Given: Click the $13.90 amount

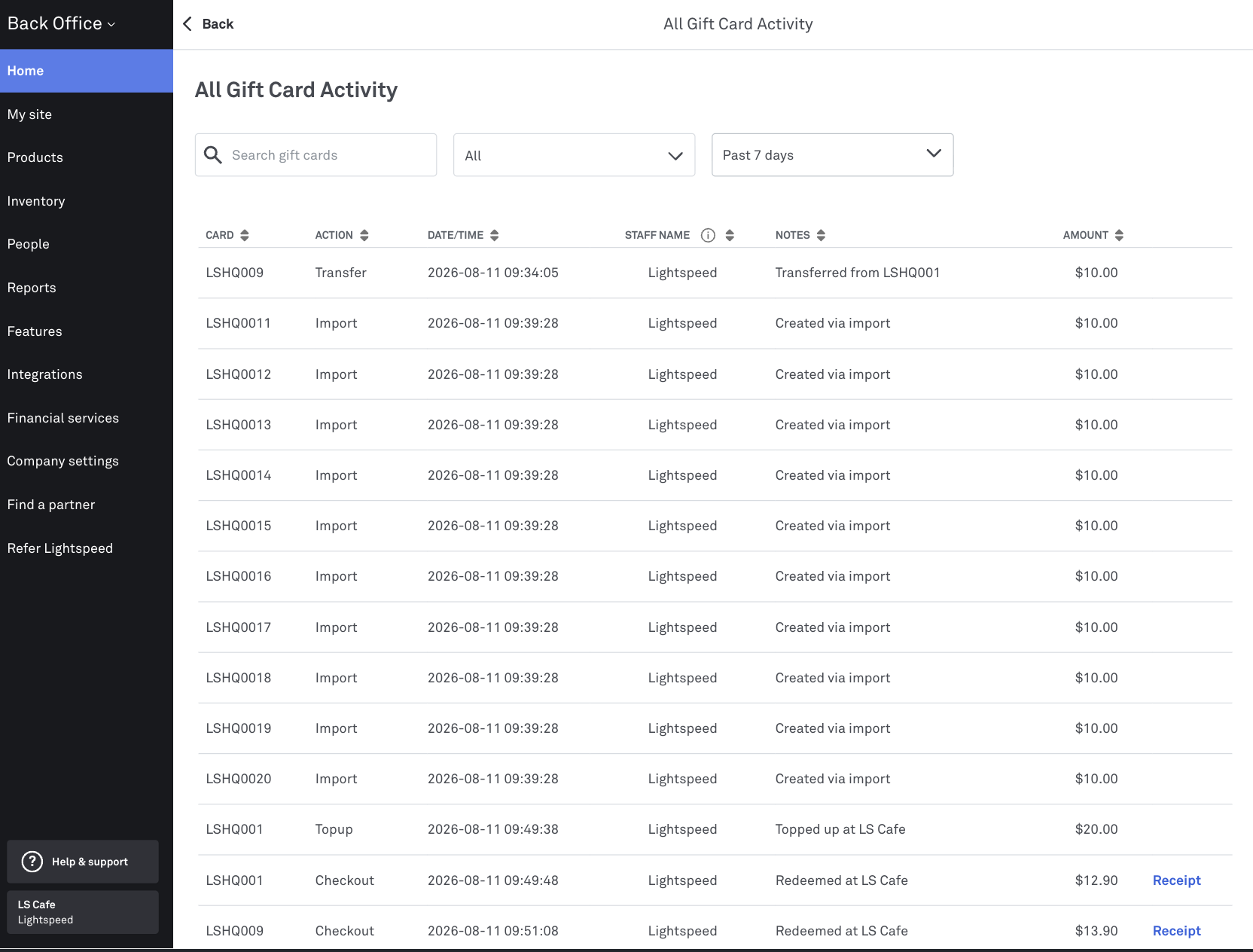Looking at the screenshot, I should [x=1096, y=931].
